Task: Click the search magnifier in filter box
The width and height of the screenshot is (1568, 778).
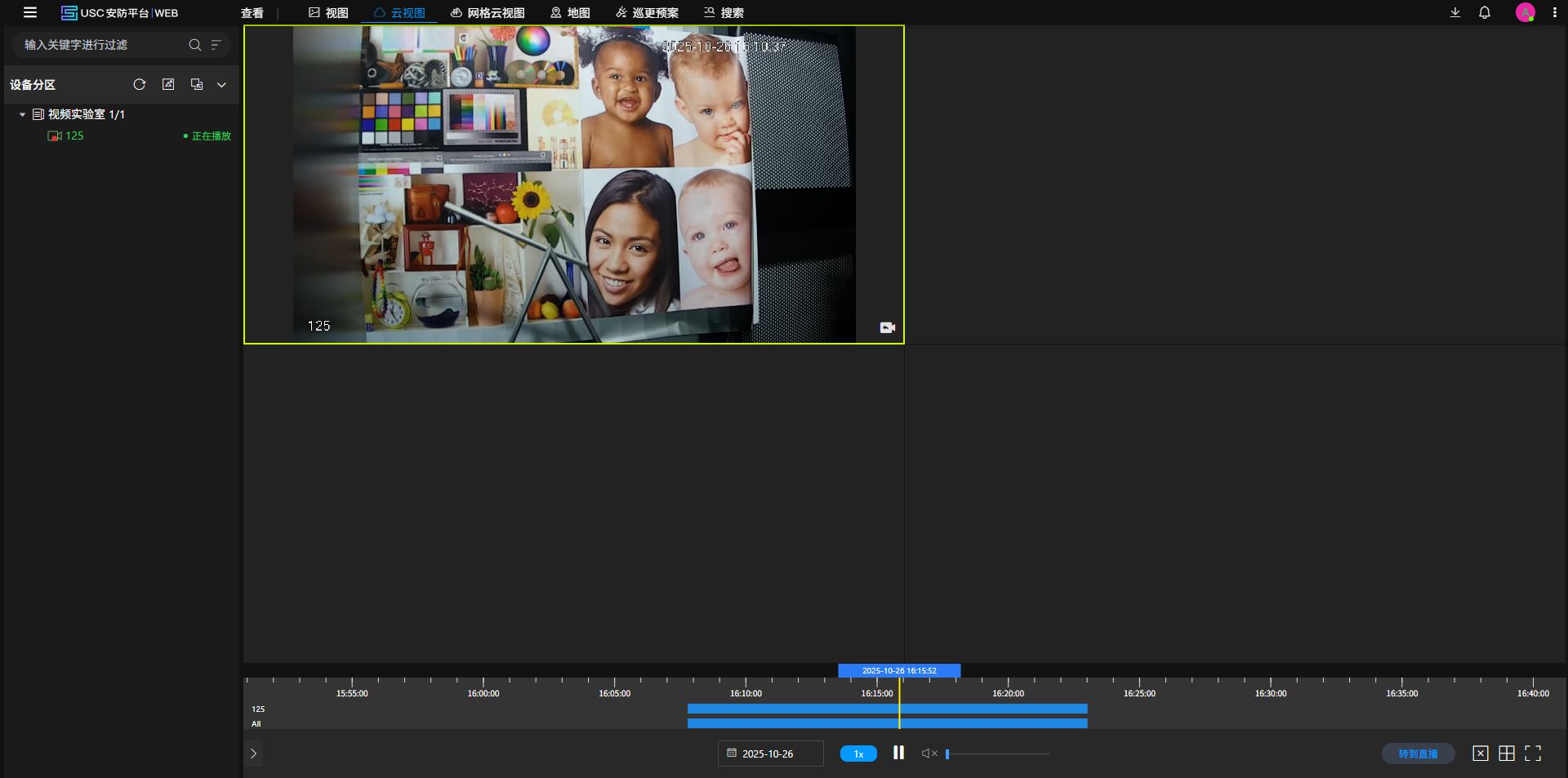Action: pos(194,45)
